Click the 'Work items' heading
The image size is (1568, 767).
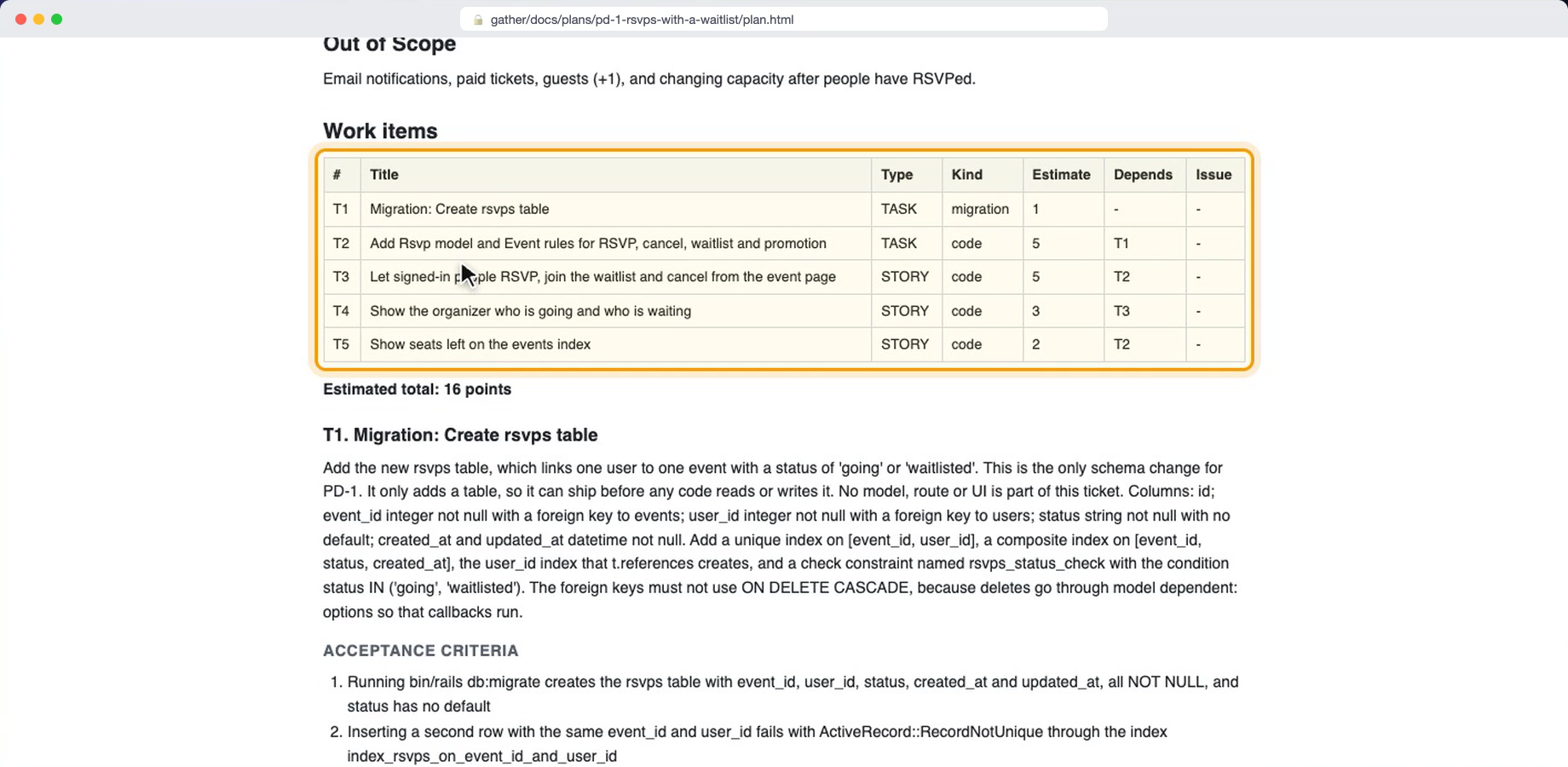(x=380, y=131)
